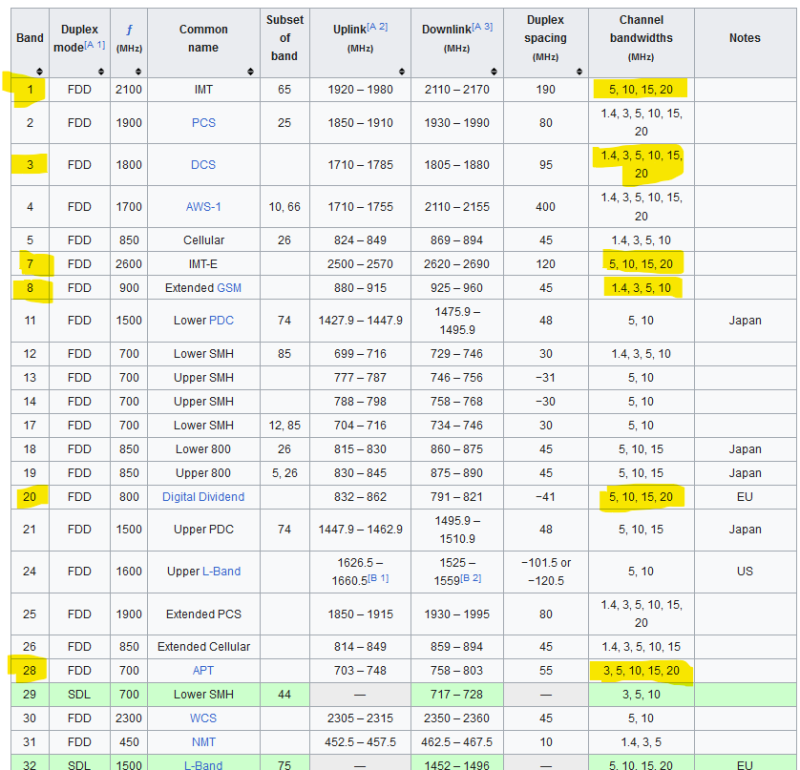Viewport: 800px width, 770px height.
Task: Click the Japan note in band 11 row
Action: tap(745, 320)
